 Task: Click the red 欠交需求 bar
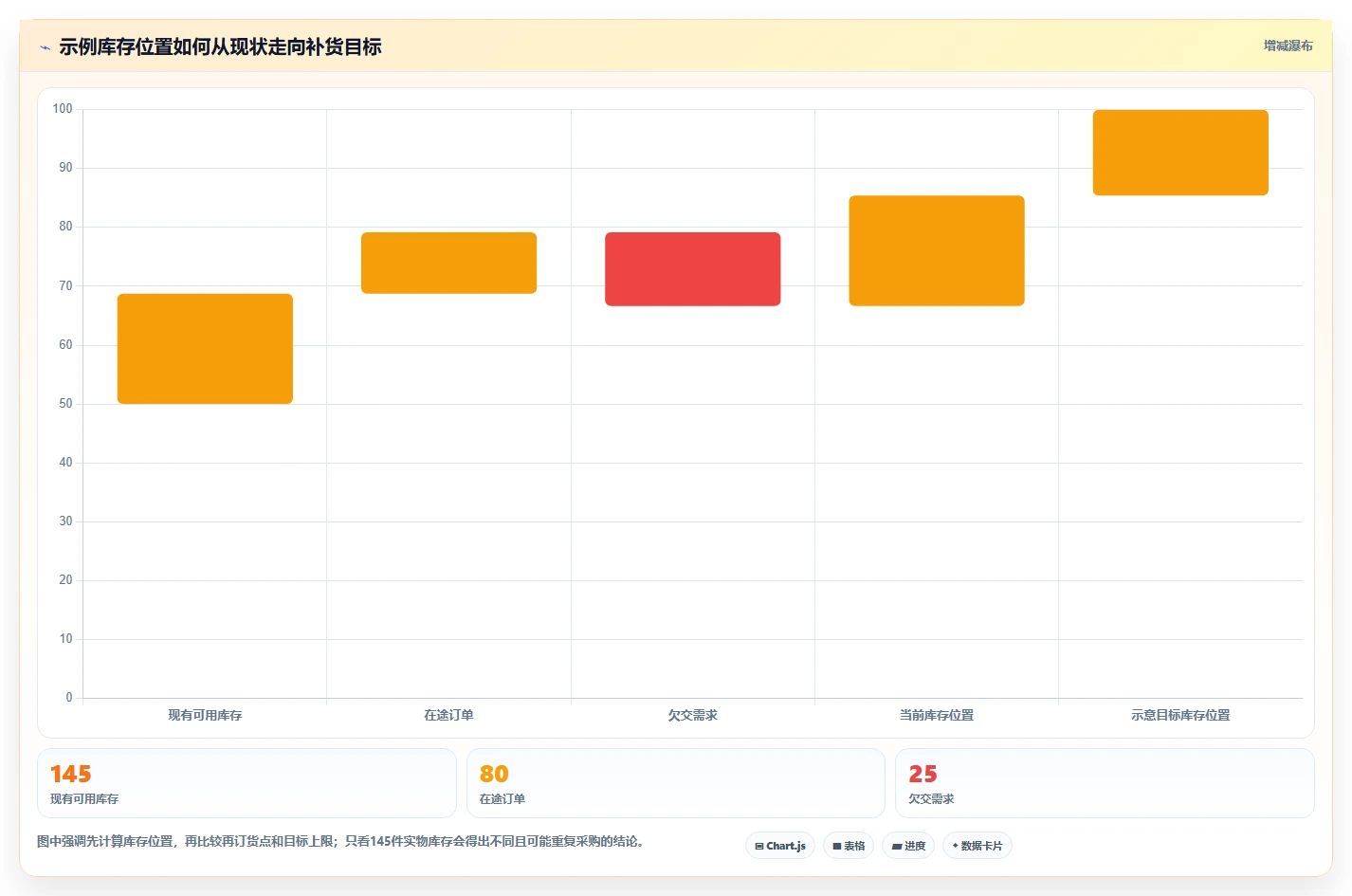tap(693, 269)
